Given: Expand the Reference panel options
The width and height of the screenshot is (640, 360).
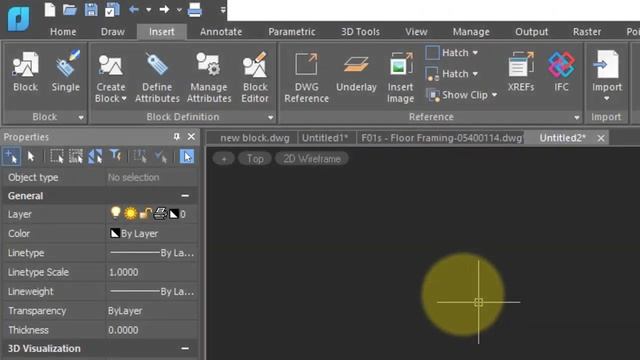Looking at the screenshot, I should pyautogui.click(x=576, y=118).
